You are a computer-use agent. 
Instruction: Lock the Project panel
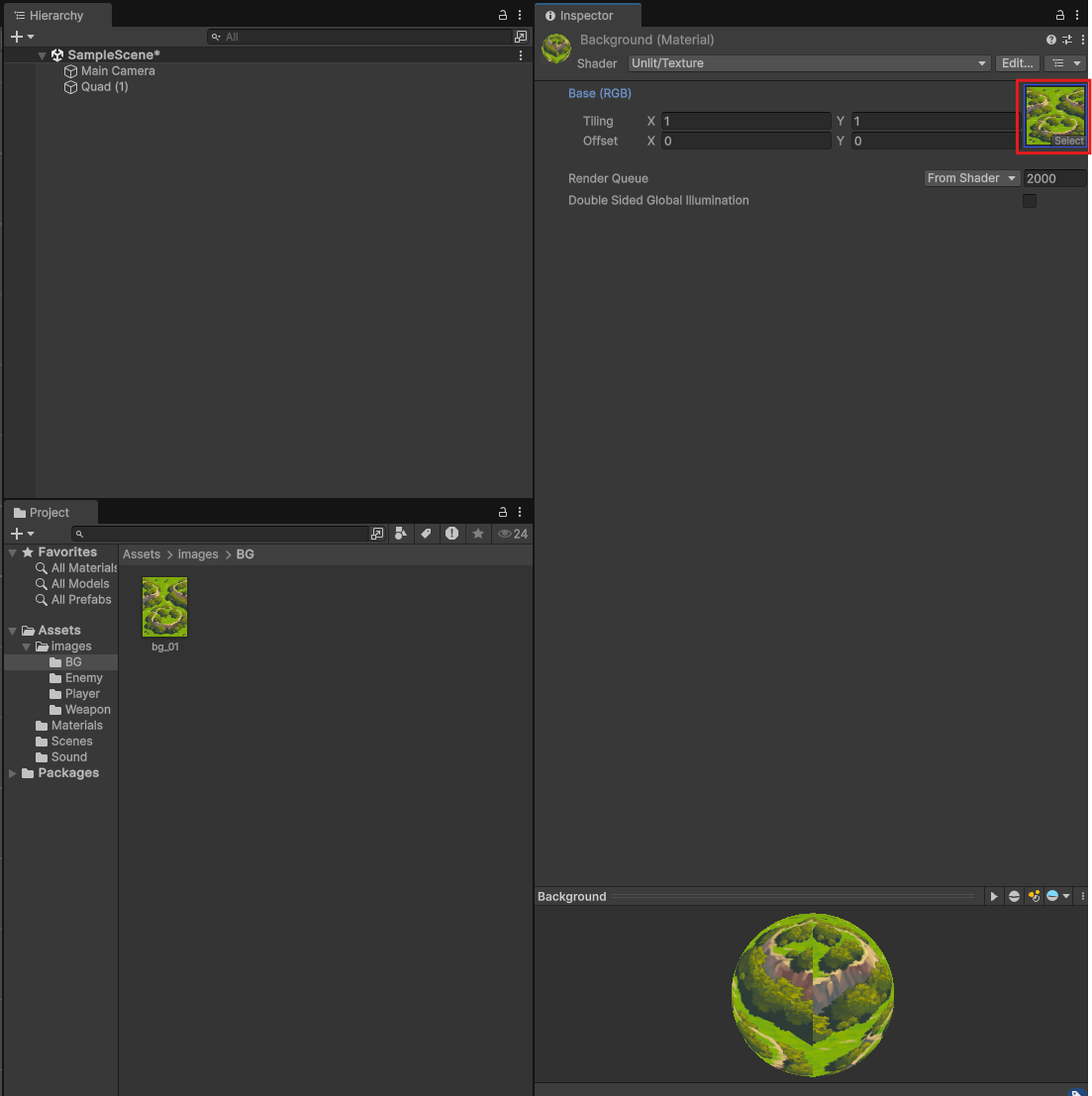pos(502,512)
